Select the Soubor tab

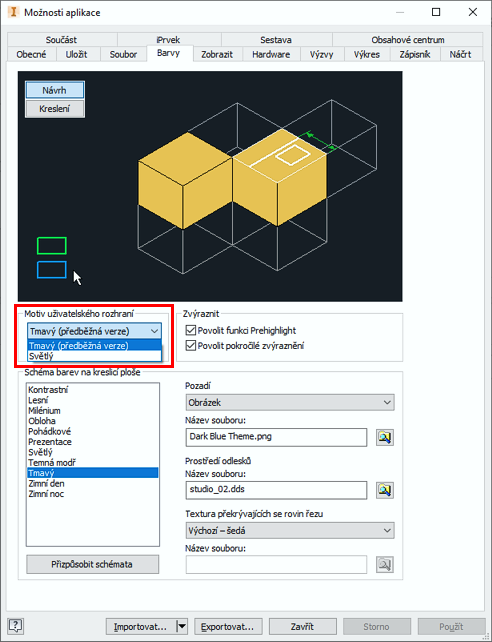click(123, 54)
